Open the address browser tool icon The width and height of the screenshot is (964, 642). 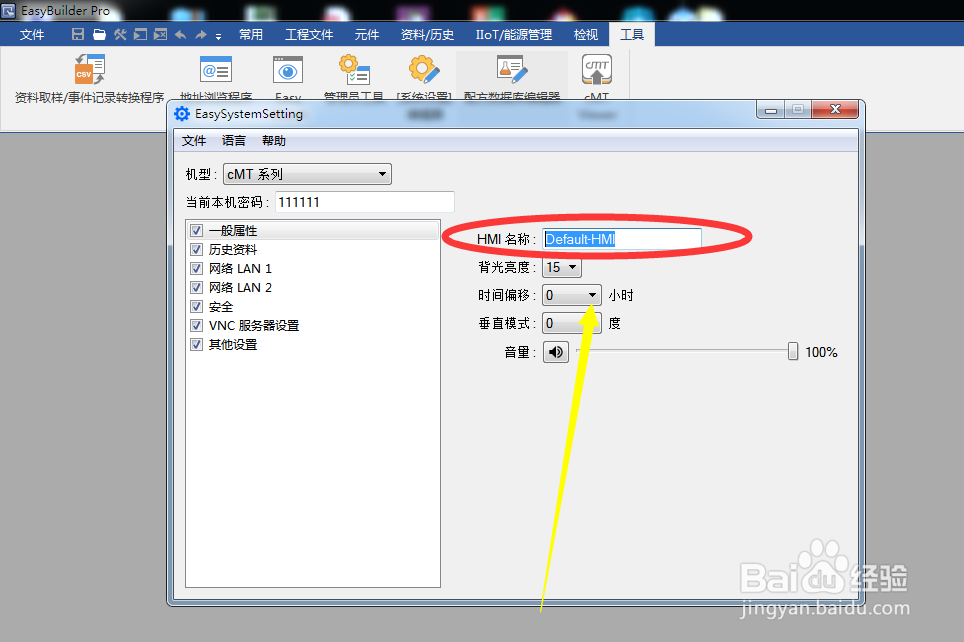click(x=216, y=69)
